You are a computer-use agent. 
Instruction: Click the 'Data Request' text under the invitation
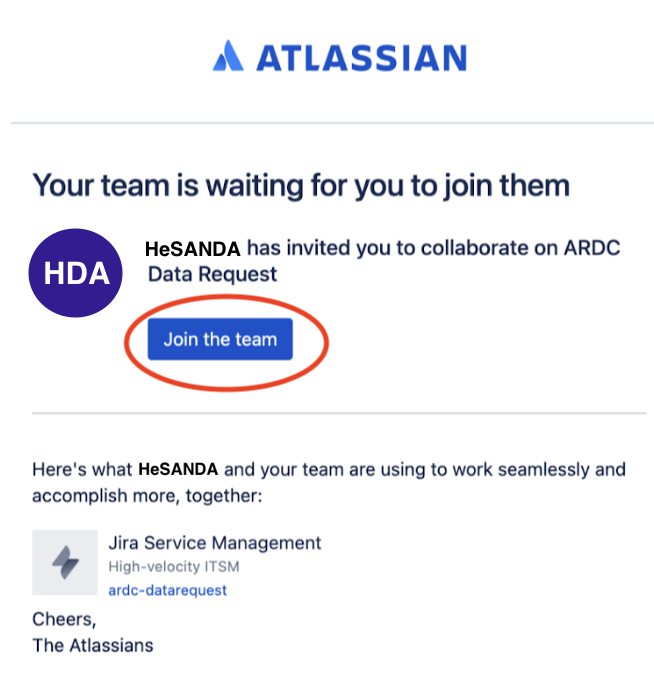tap(212, 274)
